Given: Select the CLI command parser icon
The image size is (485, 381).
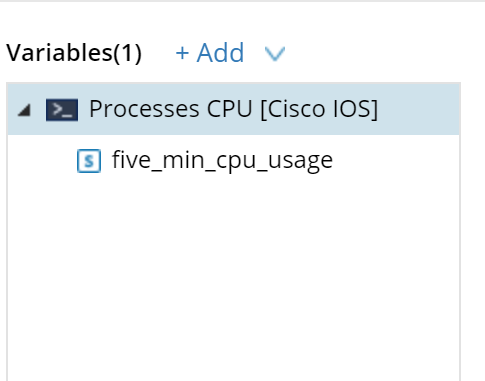Looking at the screenshot, I should [x=62, y=110].
